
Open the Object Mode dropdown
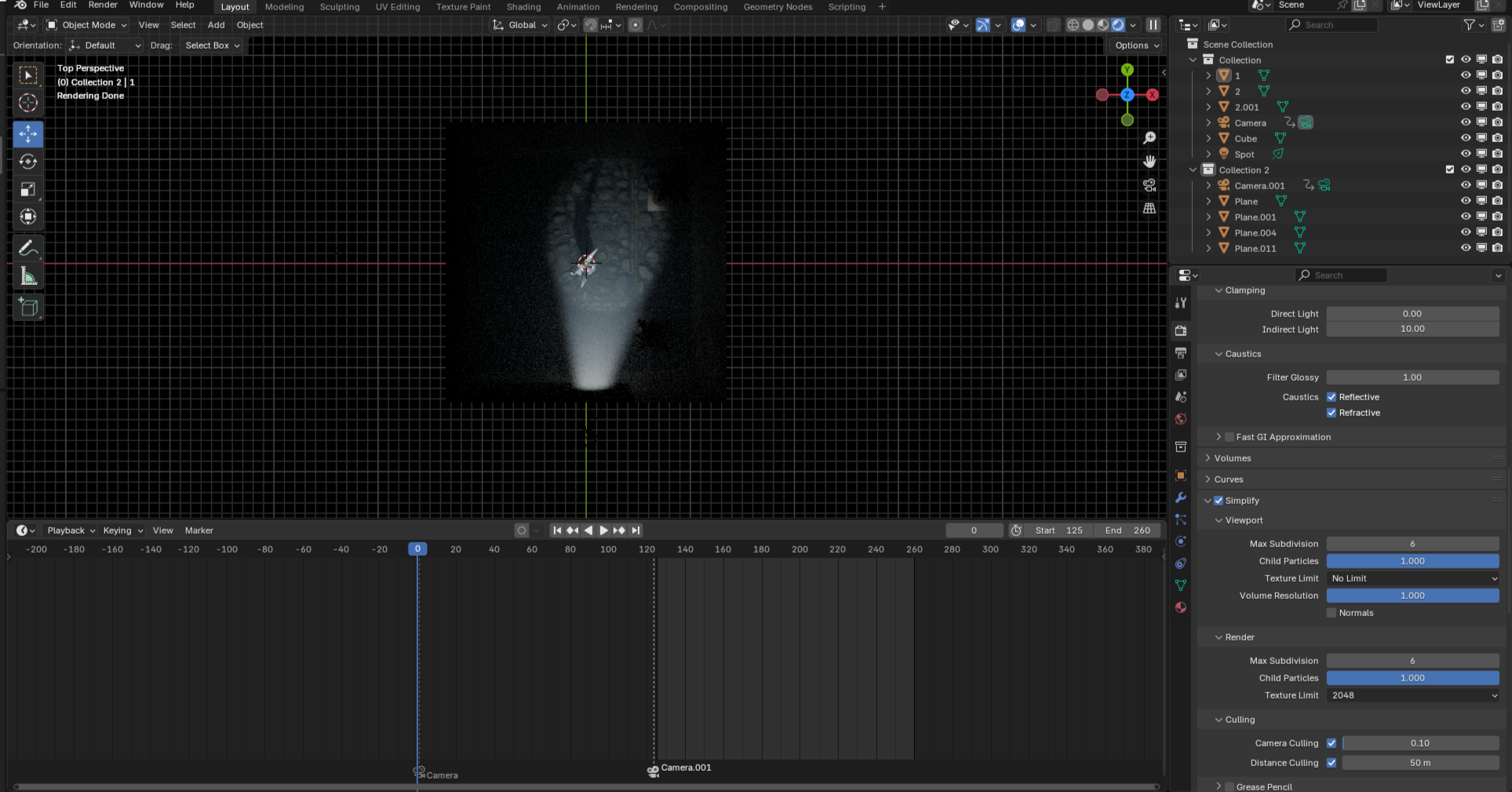(86, 25)
